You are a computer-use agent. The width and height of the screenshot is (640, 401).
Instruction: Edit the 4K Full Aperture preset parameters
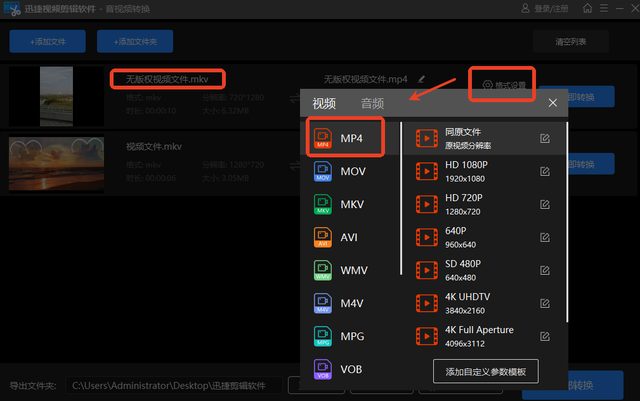pyautogui.click(x=544, y=336)
